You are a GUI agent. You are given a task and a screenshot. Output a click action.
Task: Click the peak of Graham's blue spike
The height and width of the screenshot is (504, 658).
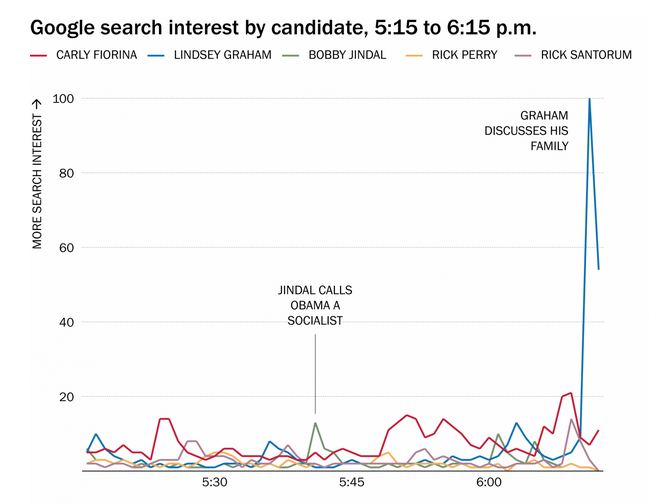[589, 99]
